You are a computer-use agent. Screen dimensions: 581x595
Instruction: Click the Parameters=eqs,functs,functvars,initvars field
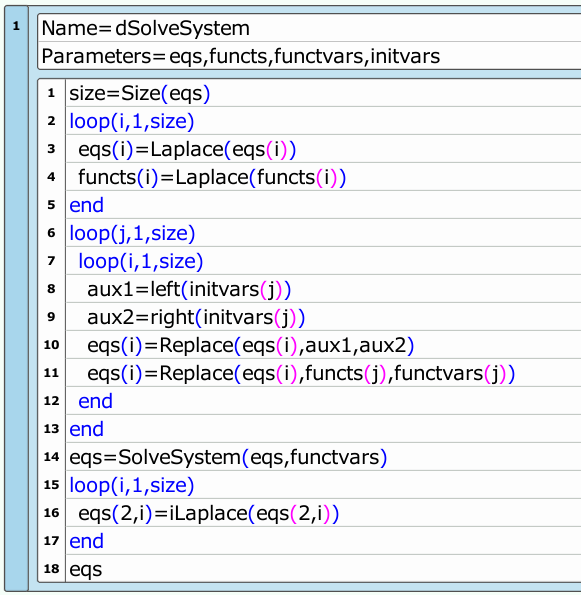click(309, 56)
